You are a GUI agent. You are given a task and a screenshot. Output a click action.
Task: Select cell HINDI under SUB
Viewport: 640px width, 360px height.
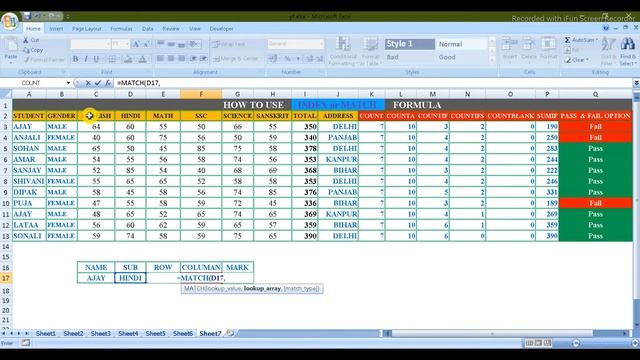130,278
